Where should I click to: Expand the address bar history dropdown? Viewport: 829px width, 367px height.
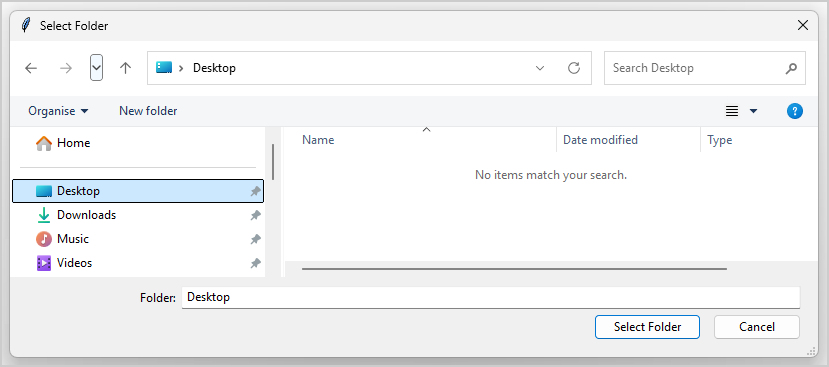(540, 68)
